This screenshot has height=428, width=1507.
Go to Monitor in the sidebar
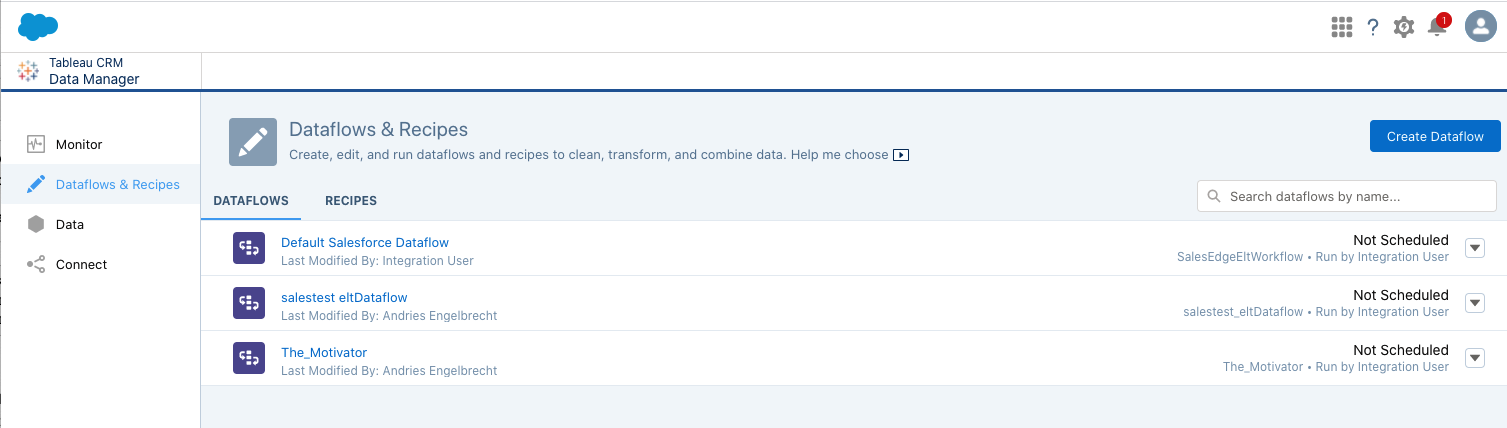(79, 145)
